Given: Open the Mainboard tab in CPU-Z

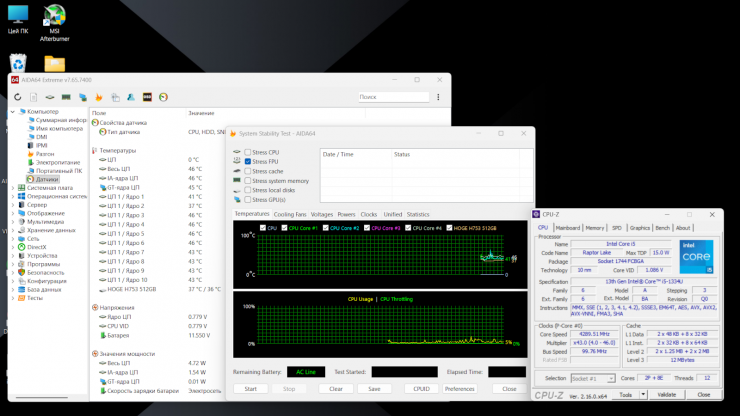Looking at the screenshot, I should (567, 228).
